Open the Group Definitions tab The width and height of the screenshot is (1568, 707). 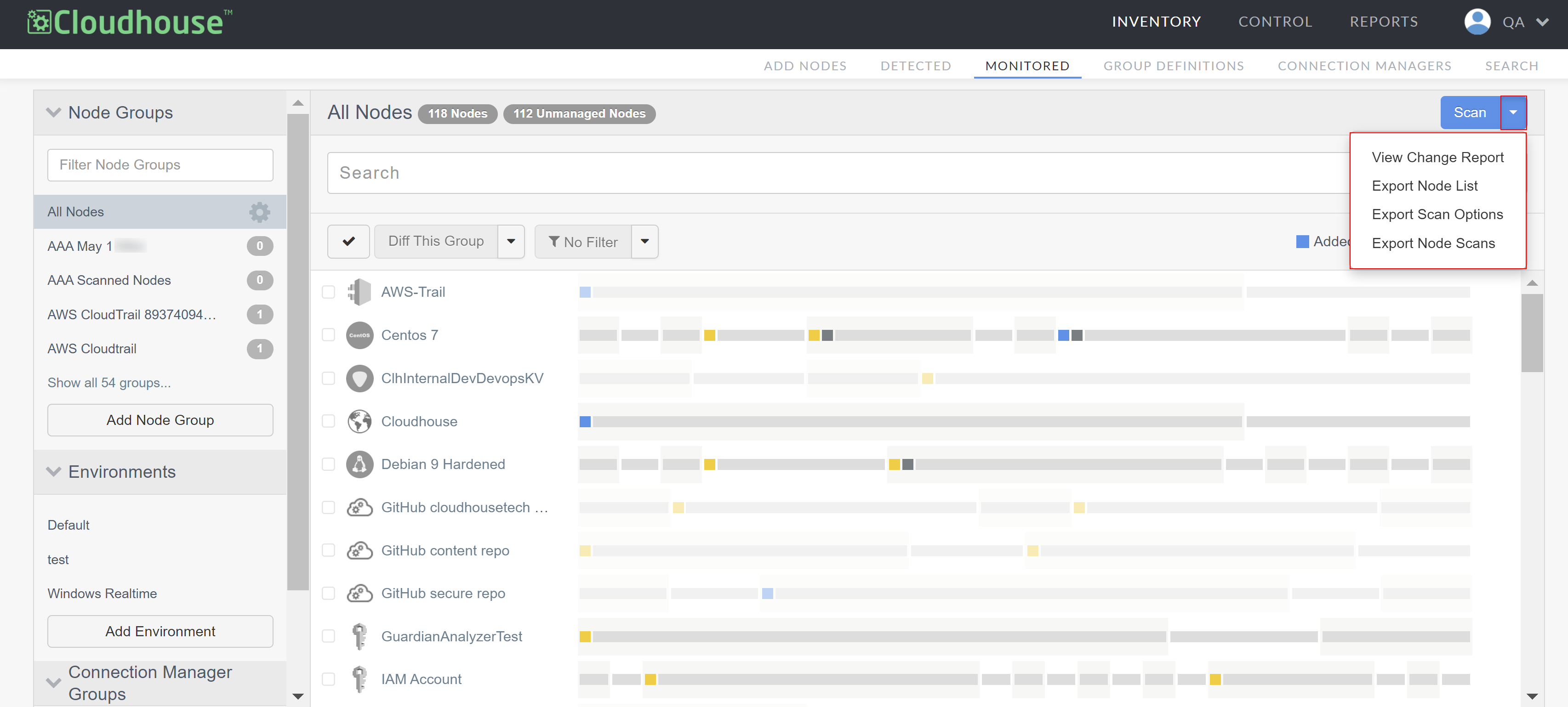click(x=1174, y=66)
